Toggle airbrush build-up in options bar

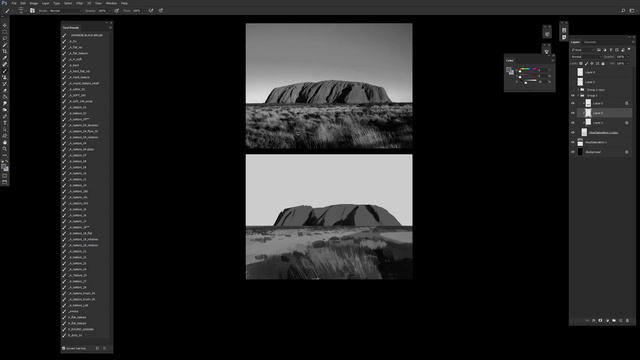pos(151,11)
